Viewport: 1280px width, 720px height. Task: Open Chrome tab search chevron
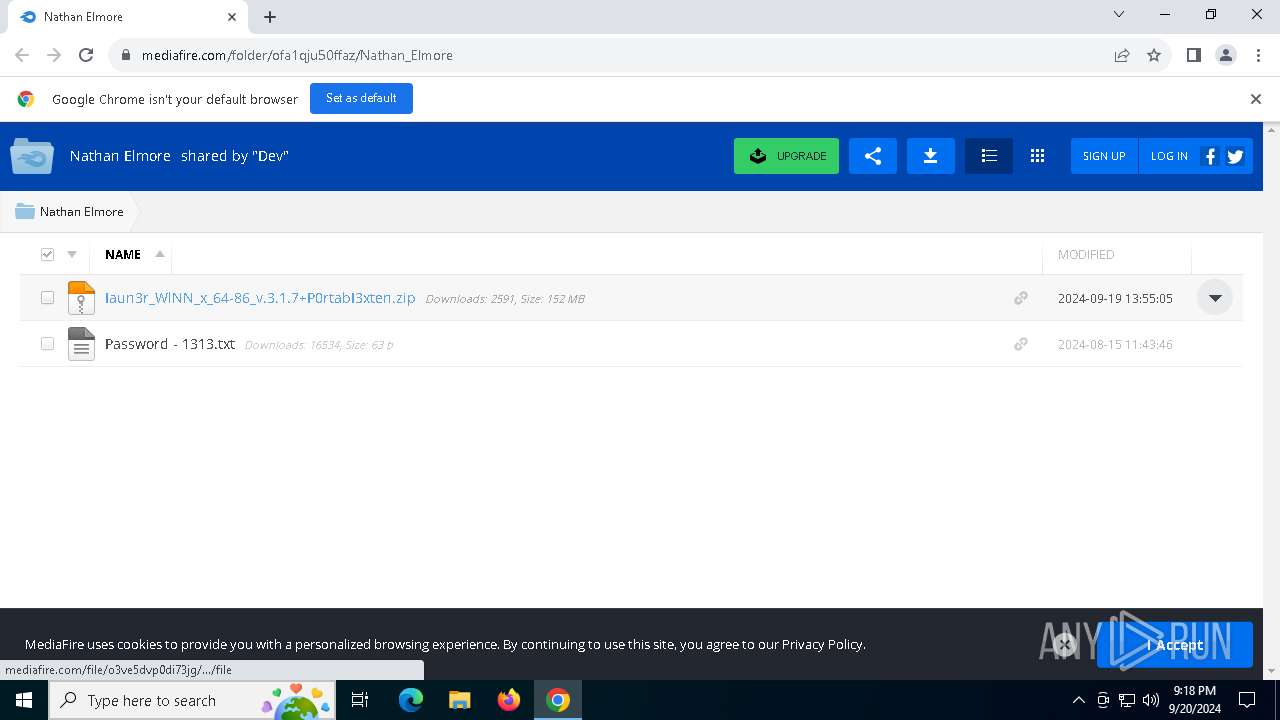pos(1119,14)
